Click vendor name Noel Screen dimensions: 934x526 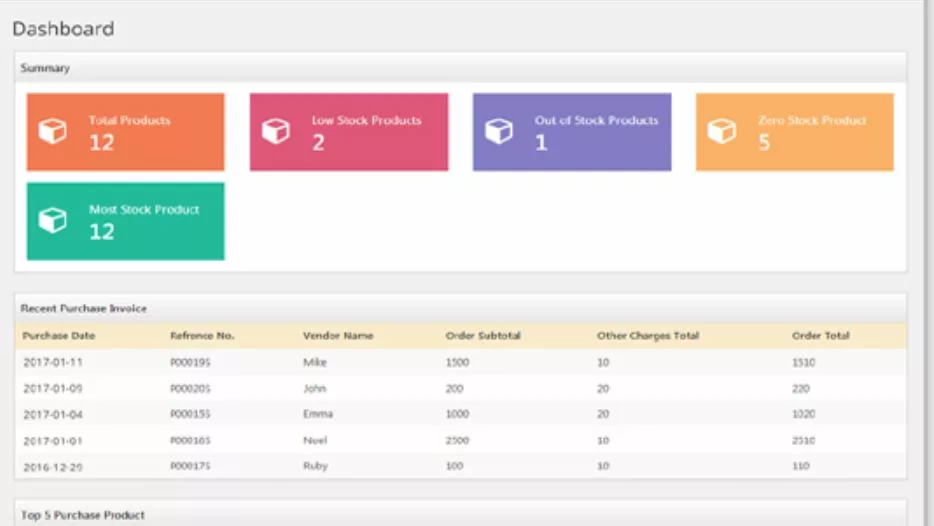tap(315, 441)
